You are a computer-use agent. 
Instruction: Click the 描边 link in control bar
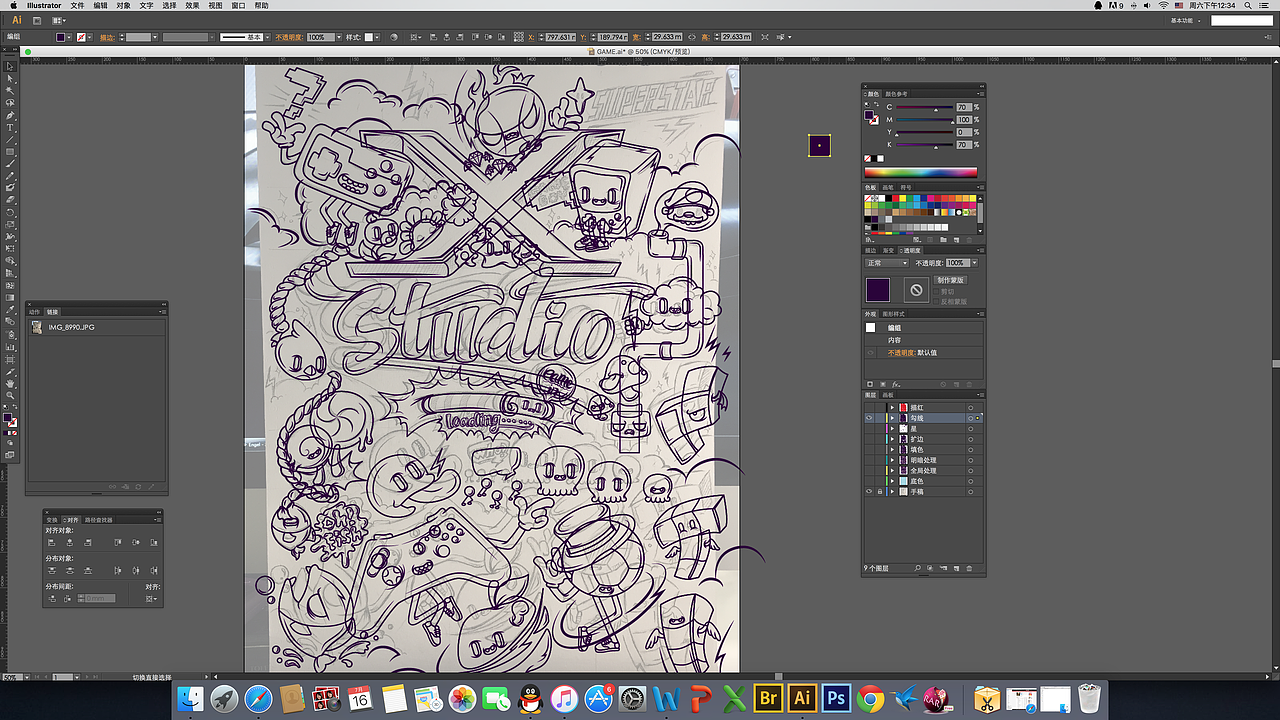[x=107, y=37]
